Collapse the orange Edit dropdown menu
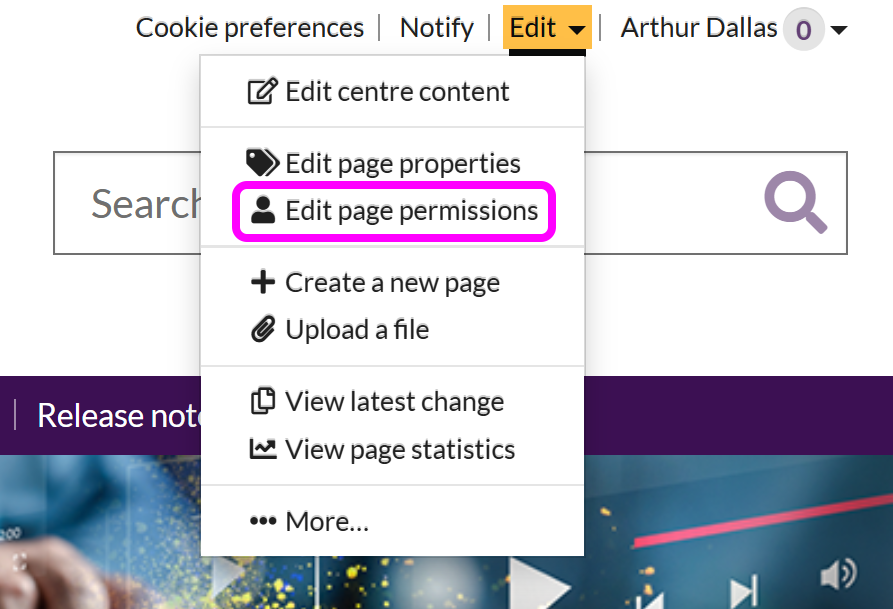 (546, 28)
